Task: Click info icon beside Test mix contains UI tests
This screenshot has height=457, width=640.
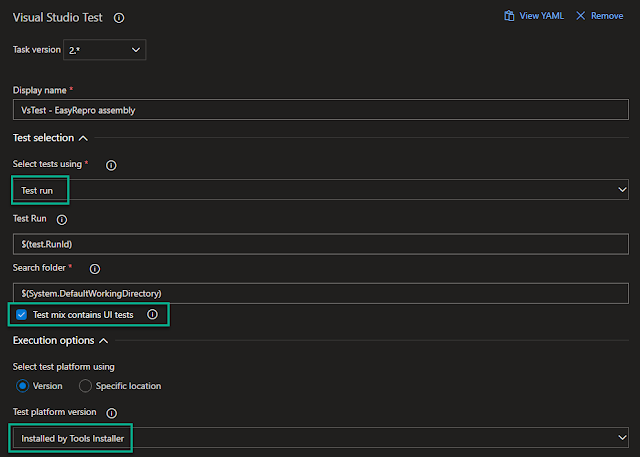Action: 152,315
